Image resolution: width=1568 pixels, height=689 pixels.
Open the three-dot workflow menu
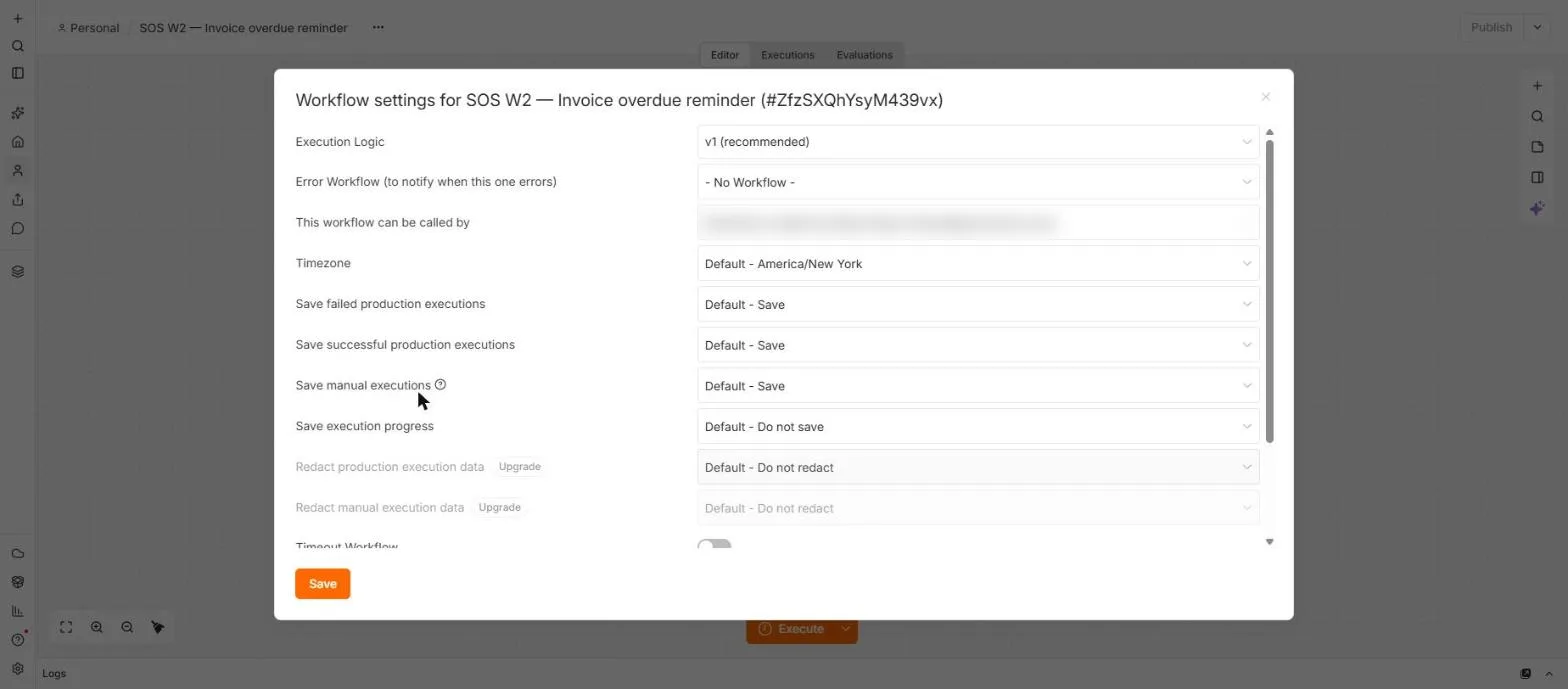click(378, 27)
